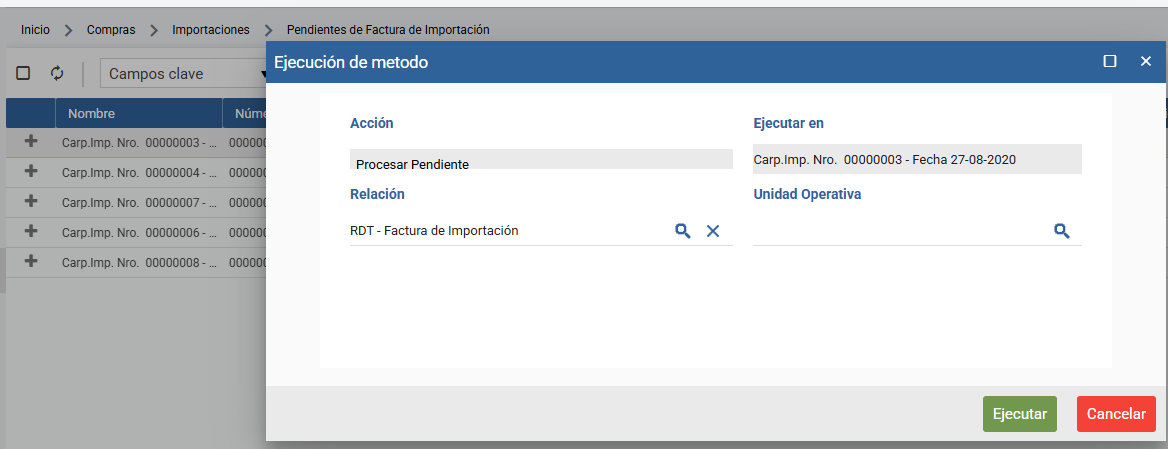Click the refresh icon in toolbar

(x=57, y=73)
